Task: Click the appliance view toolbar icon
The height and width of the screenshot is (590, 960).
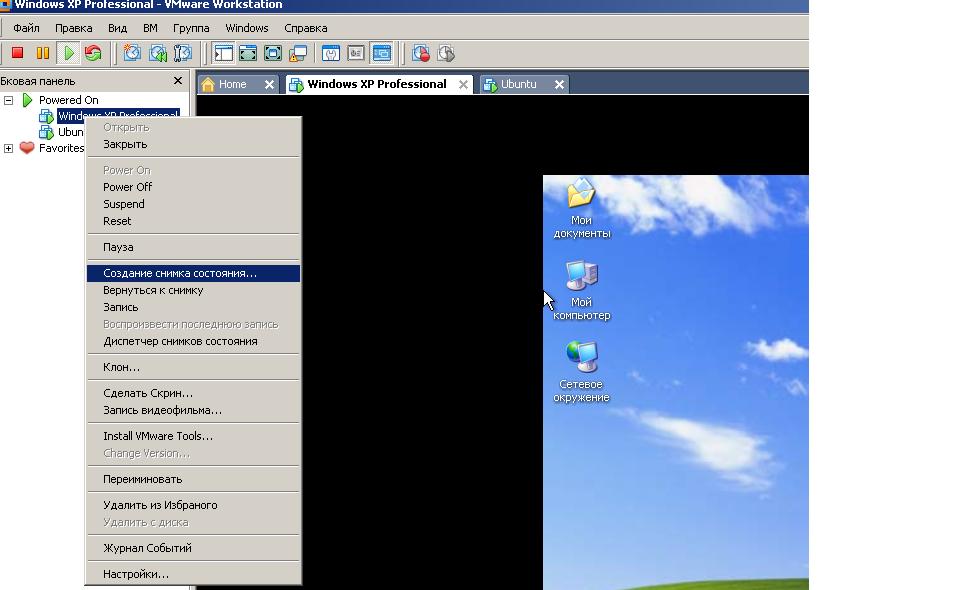Action: coord(356,53)
